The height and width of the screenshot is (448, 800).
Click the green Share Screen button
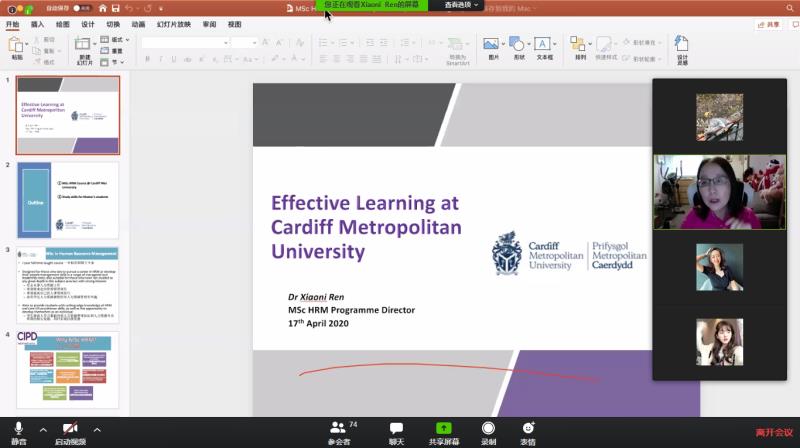444,433
